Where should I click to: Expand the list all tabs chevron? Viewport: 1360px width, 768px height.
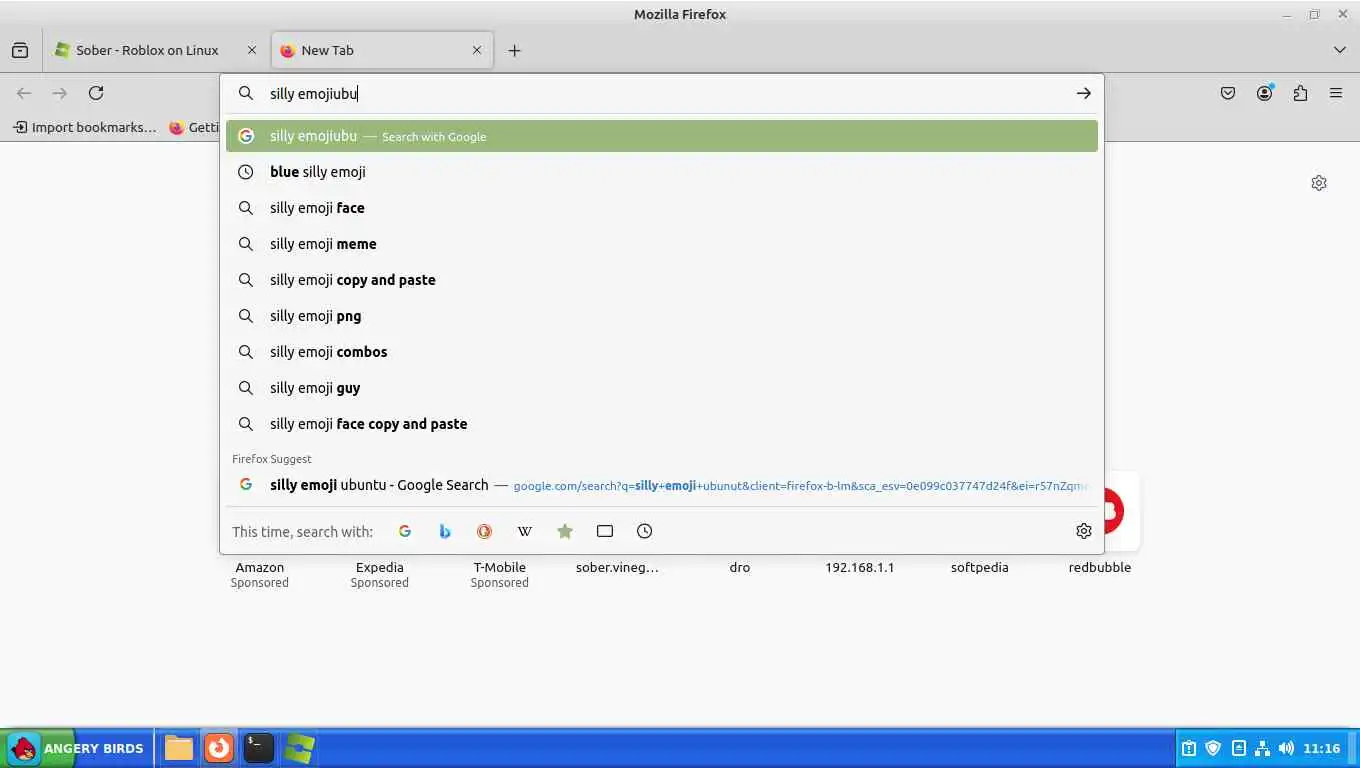tap(1340, 50)
